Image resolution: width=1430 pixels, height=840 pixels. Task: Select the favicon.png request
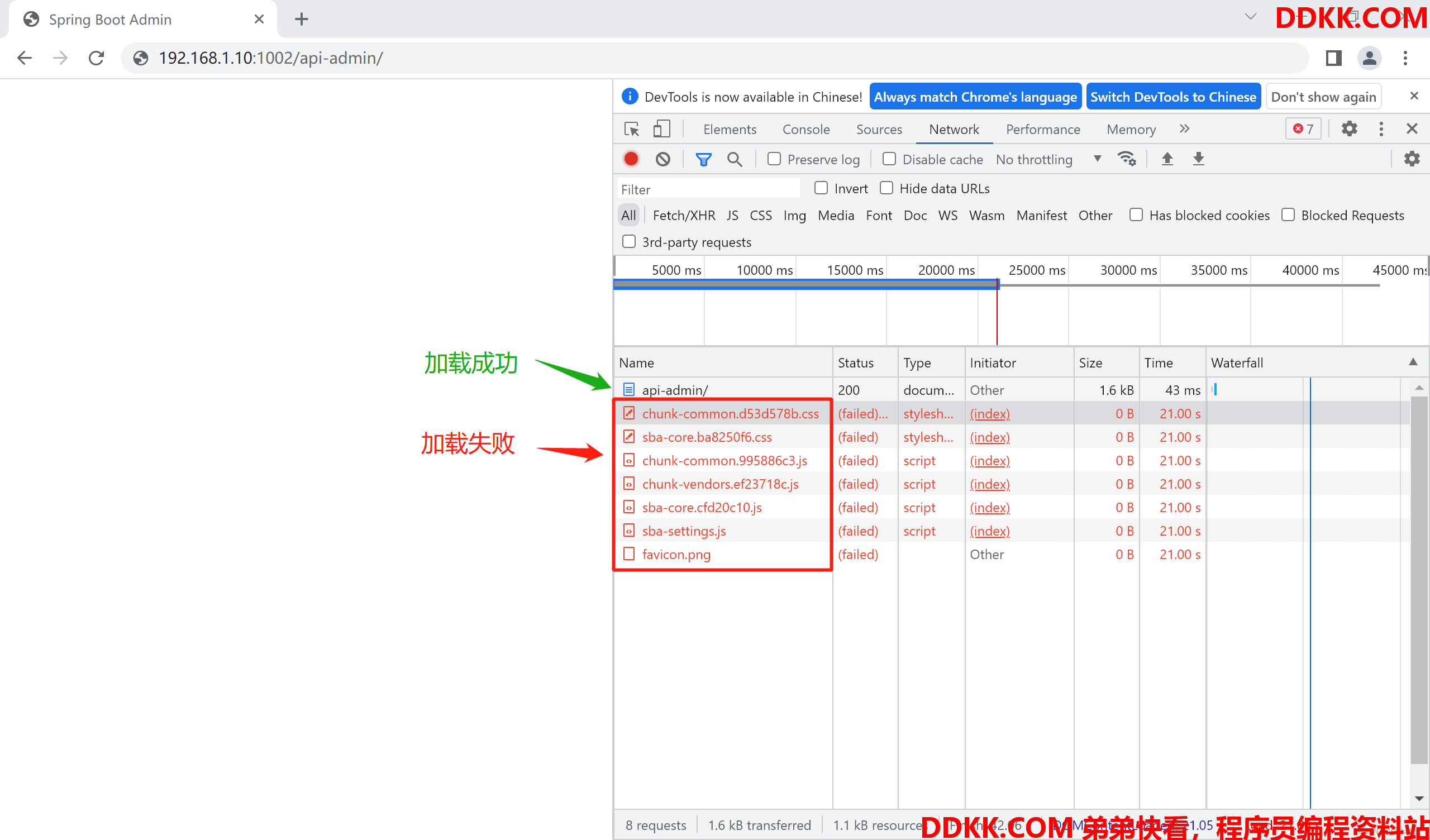point(1012,554)
